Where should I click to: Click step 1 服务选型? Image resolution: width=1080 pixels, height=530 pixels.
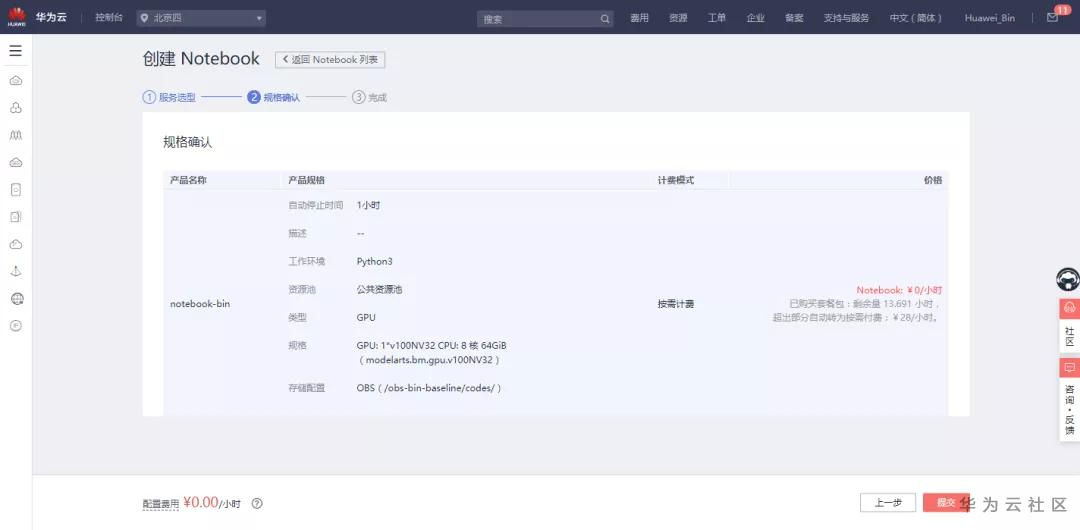point(169,97)
